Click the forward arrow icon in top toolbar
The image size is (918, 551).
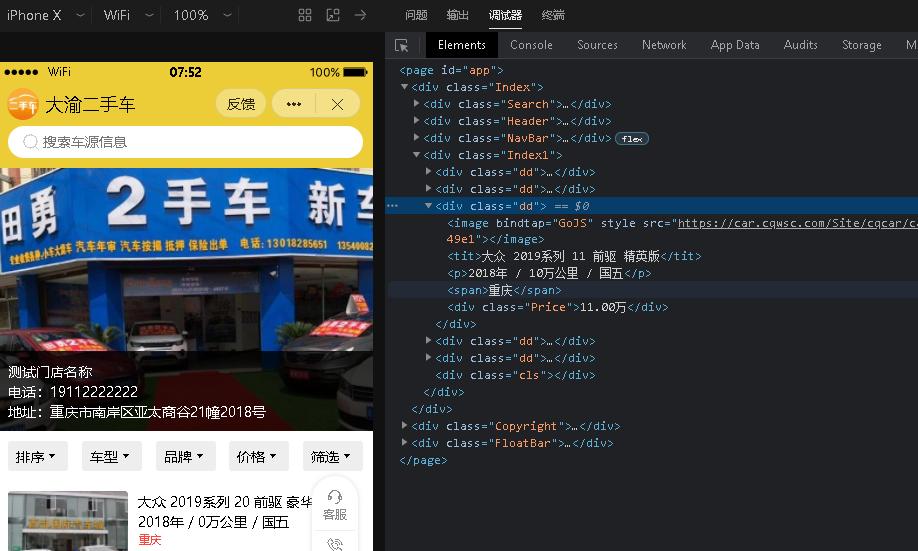pyautogui.click(x=360, y=15)
